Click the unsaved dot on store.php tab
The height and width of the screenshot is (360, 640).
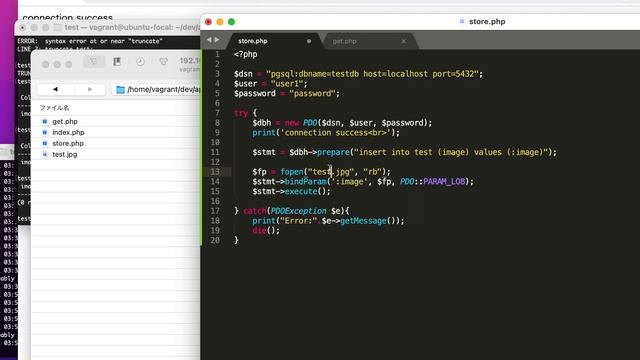[309, 41]
